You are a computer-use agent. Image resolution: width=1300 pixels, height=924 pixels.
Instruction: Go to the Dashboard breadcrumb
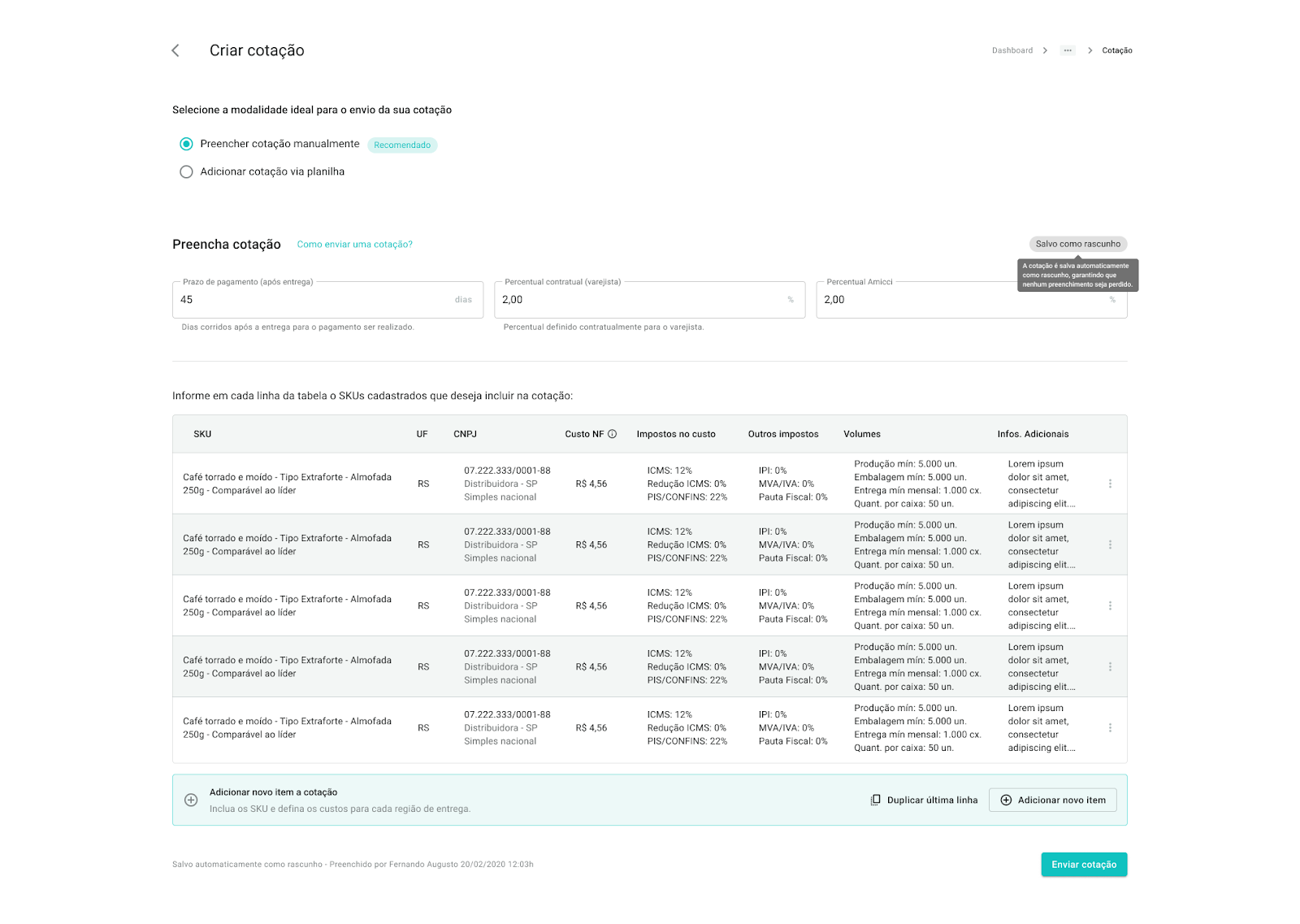pos(1012,50)
